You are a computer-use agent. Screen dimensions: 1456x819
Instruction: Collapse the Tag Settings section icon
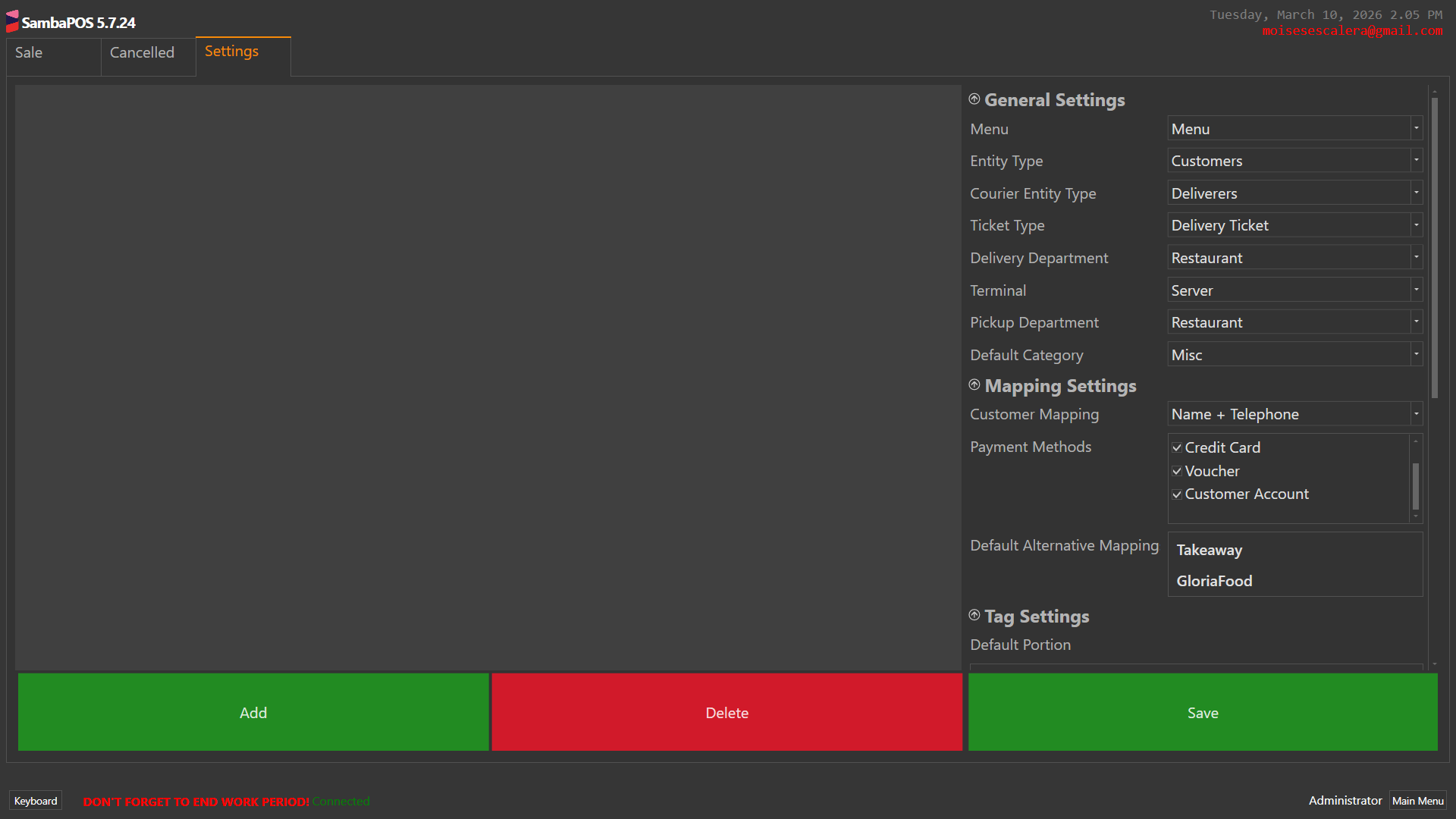pyautogui.click(x=974, y=616)
